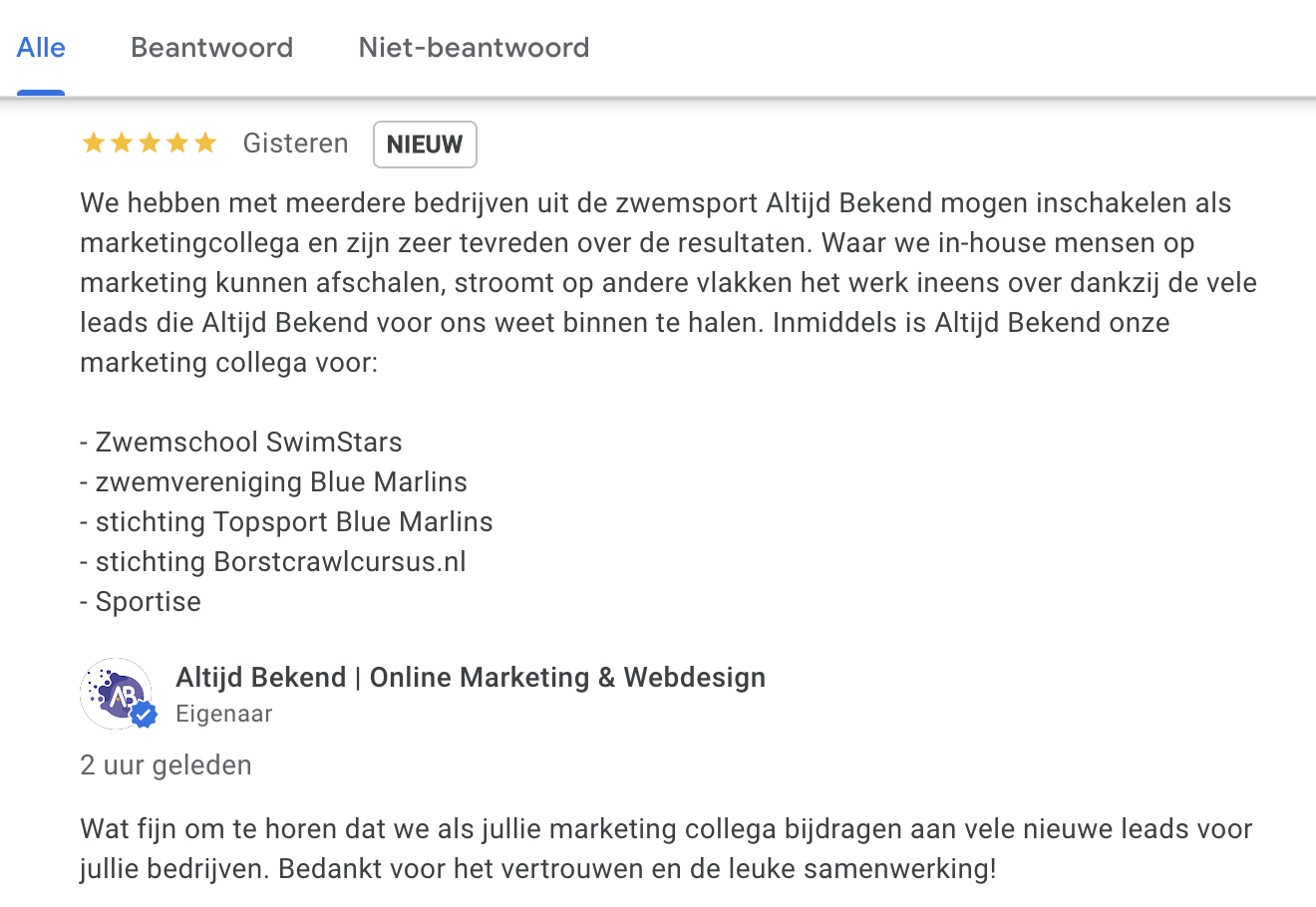Open the Beantwoord tab
This screenshot has width=1316, height=907.
[211, 48]
